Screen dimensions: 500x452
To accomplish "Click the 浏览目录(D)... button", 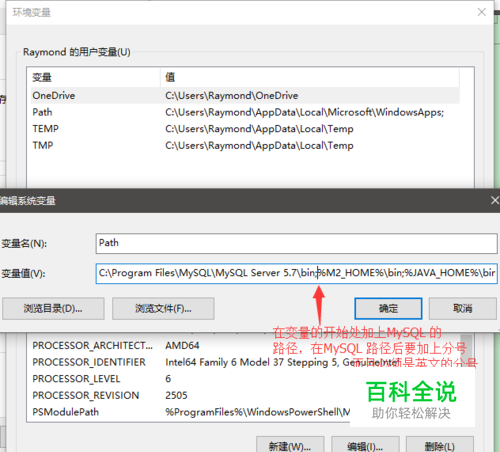I will [53, 309].
